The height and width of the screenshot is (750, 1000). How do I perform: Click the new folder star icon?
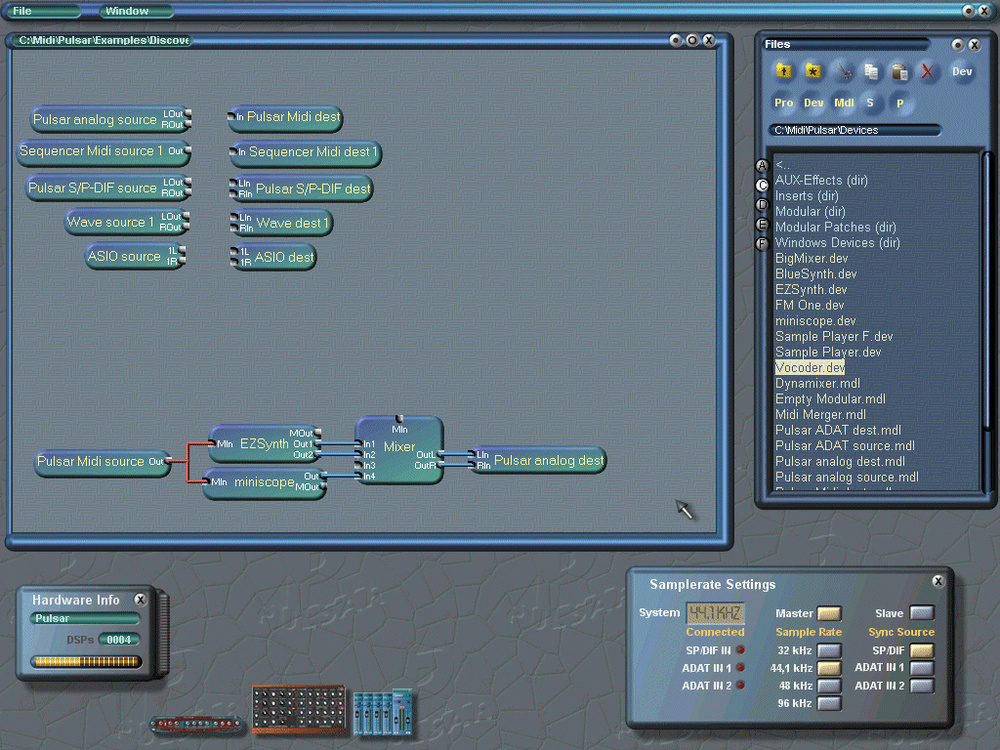point(813,71)
